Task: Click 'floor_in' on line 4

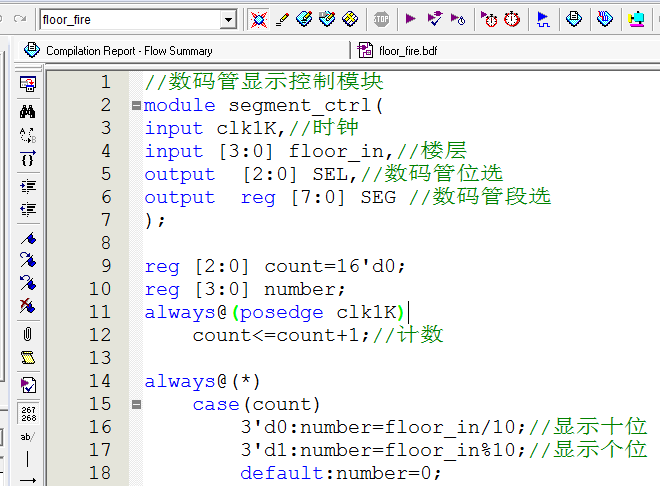Action: [x=336, y=151]
